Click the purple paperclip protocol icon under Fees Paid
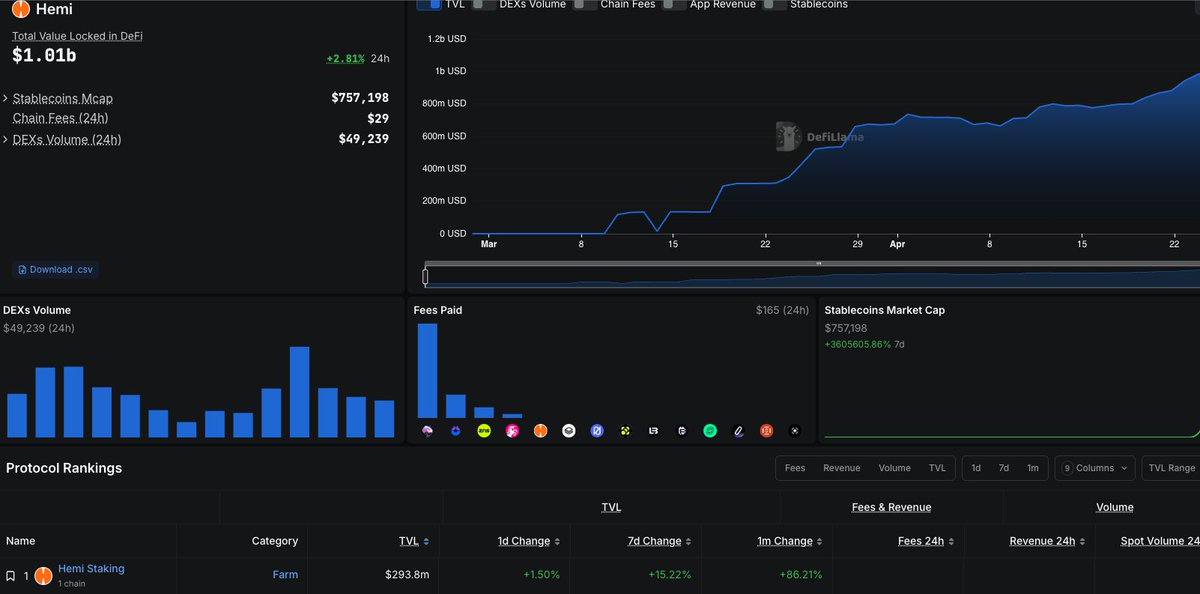Image resolution: width=1200 pixels, height=594 pixels. click(x=738, y=430)
